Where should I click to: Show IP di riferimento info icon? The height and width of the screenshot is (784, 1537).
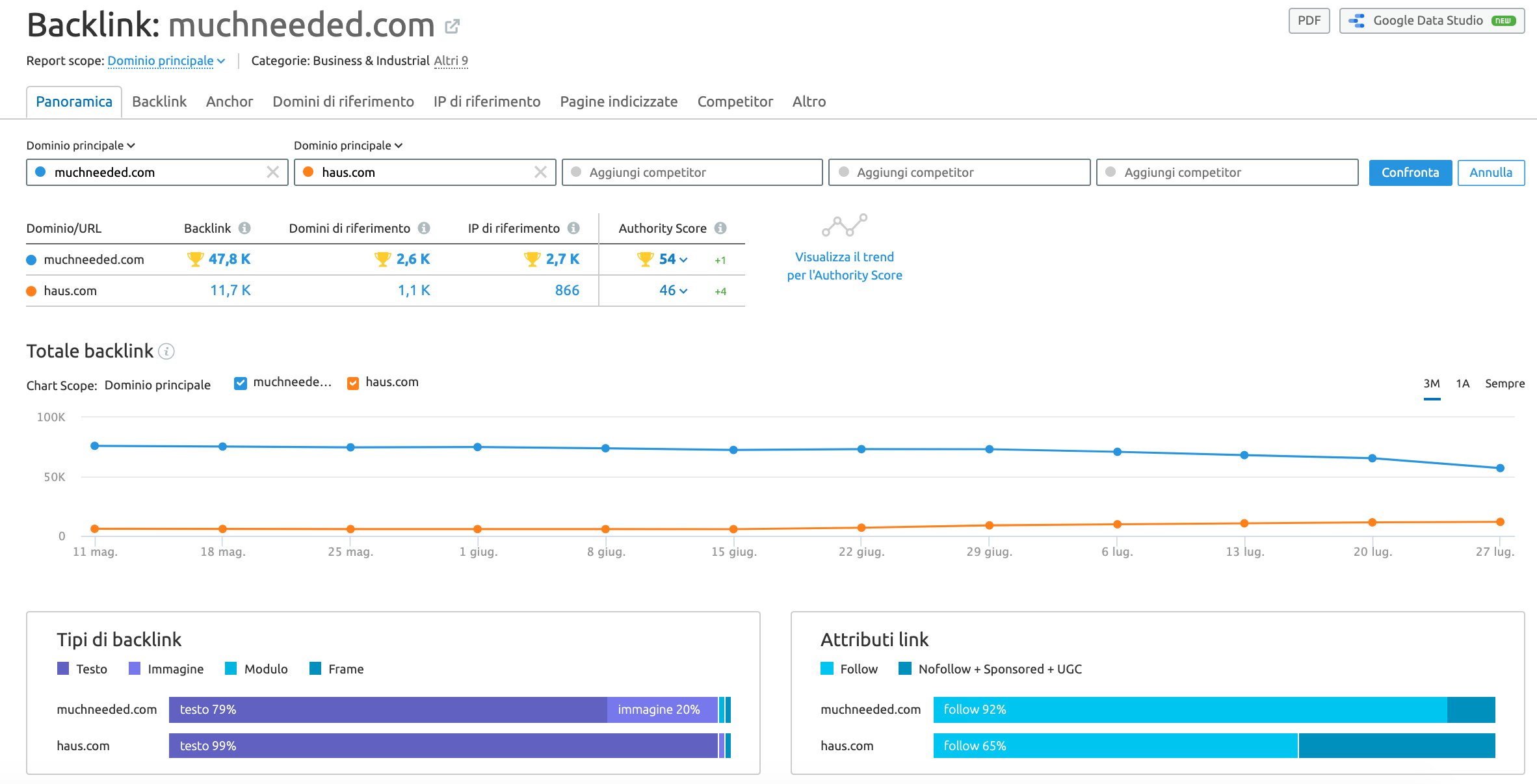click(573, 228)
